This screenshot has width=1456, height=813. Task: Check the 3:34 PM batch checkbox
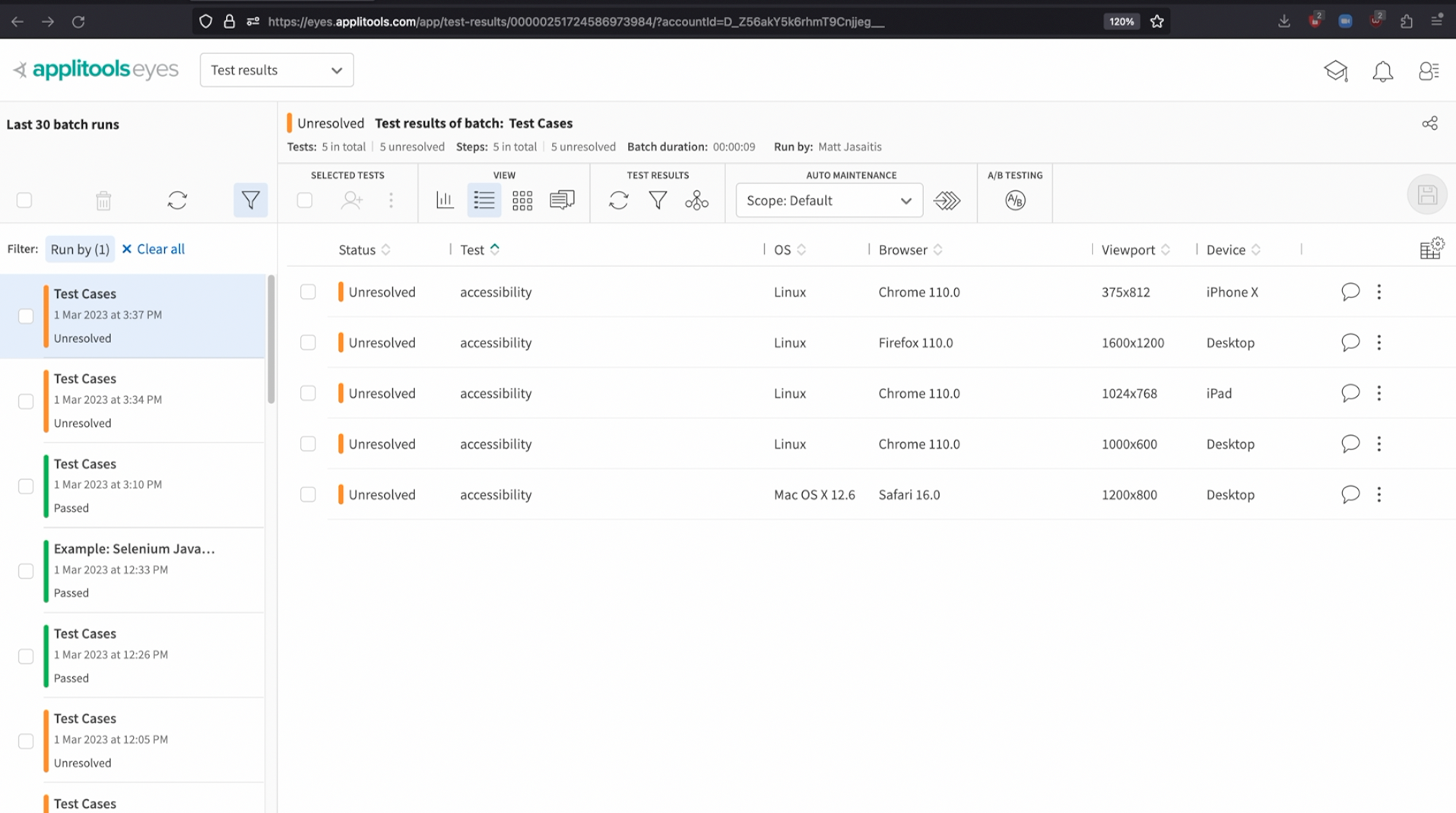tap(26, 401)
